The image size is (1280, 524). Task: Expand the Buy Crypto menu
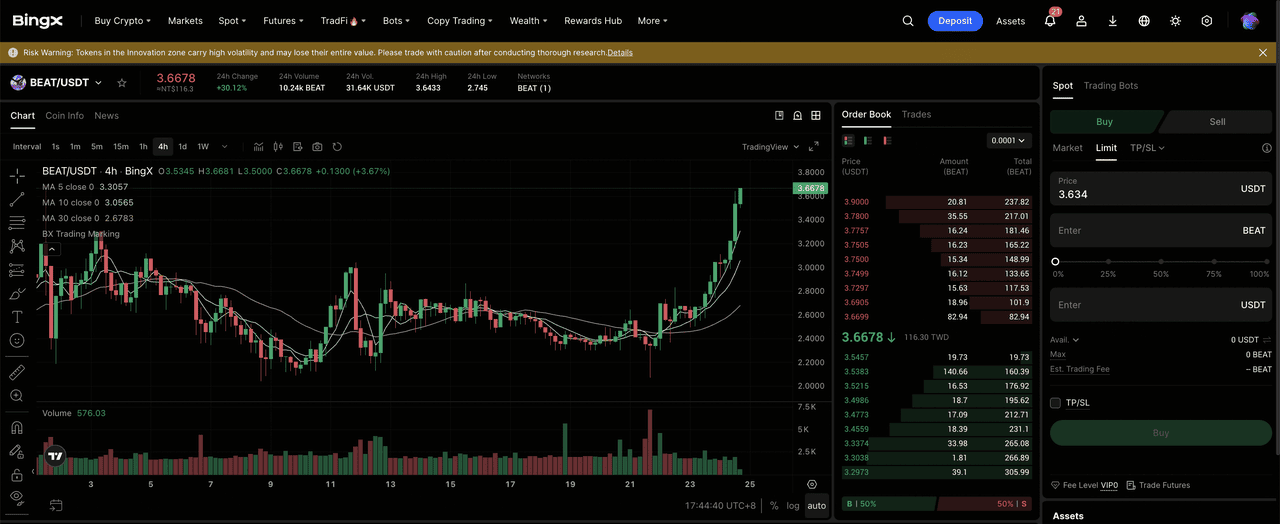click(122, 21)
